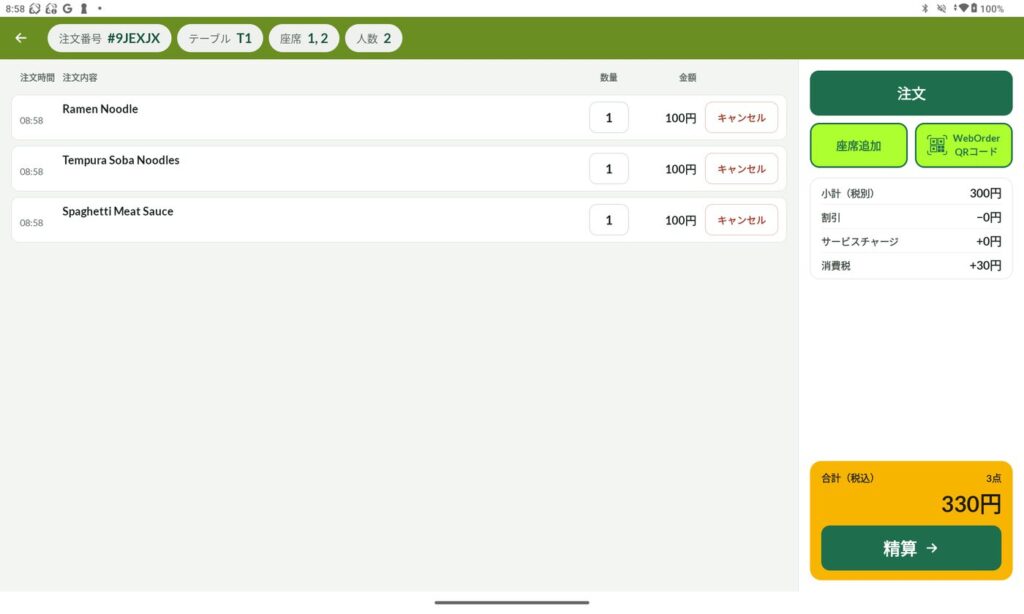The height and width of the screenshot is (614, 1024).
Task: Add a seat with 座席追加
Action: click(859, 146)
